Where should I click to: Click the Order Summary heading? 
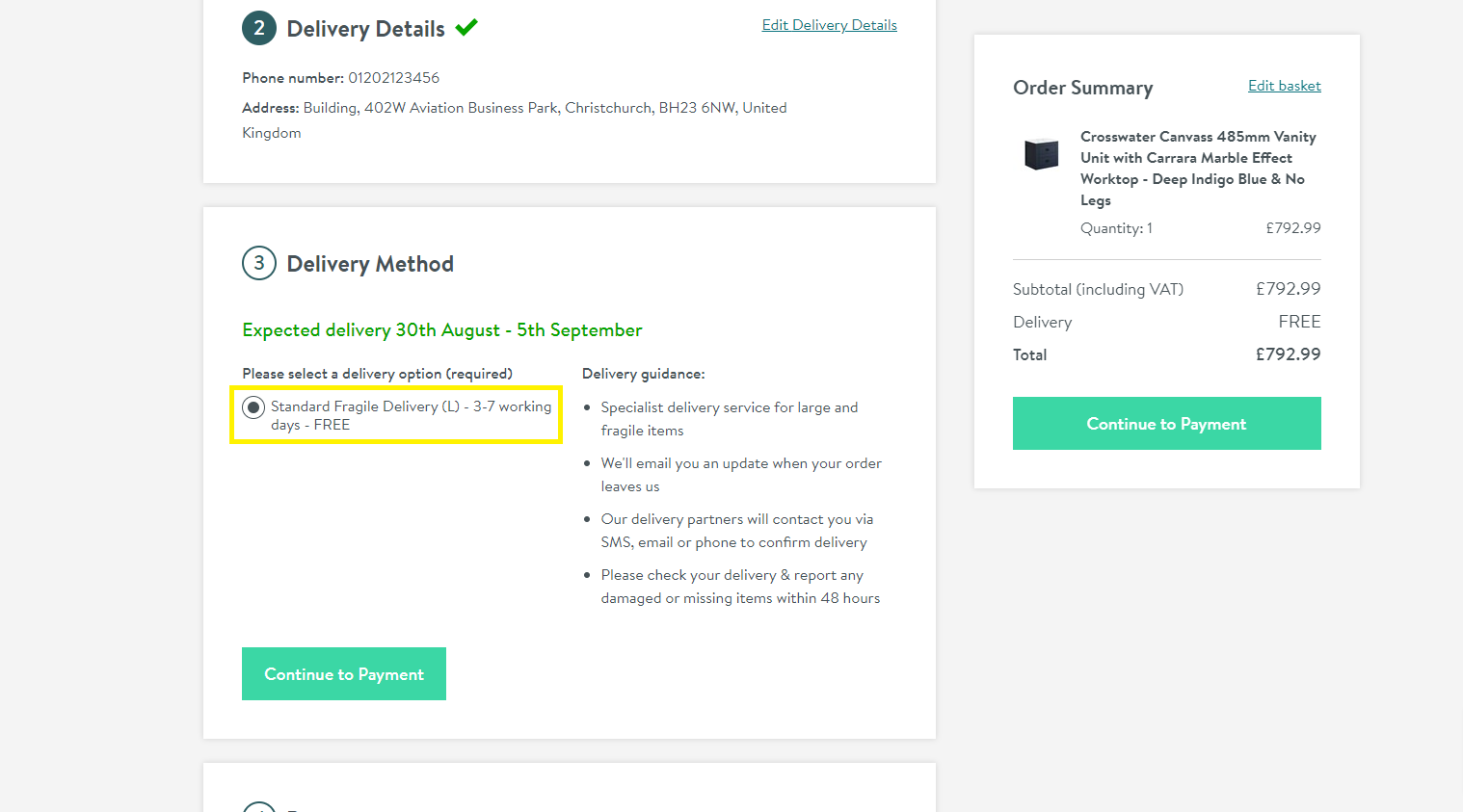[x=1082, y=88]
